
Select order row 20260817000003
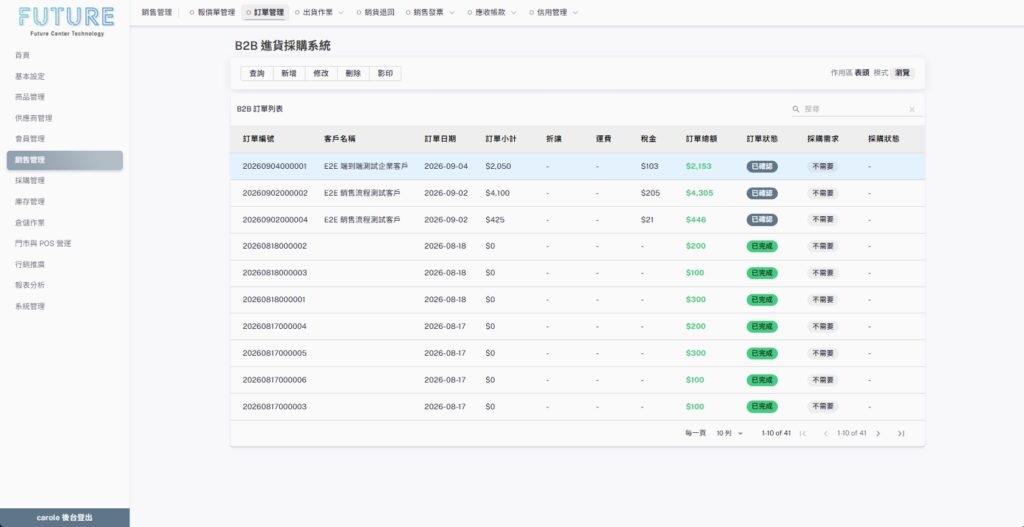(x=577, y=407)
